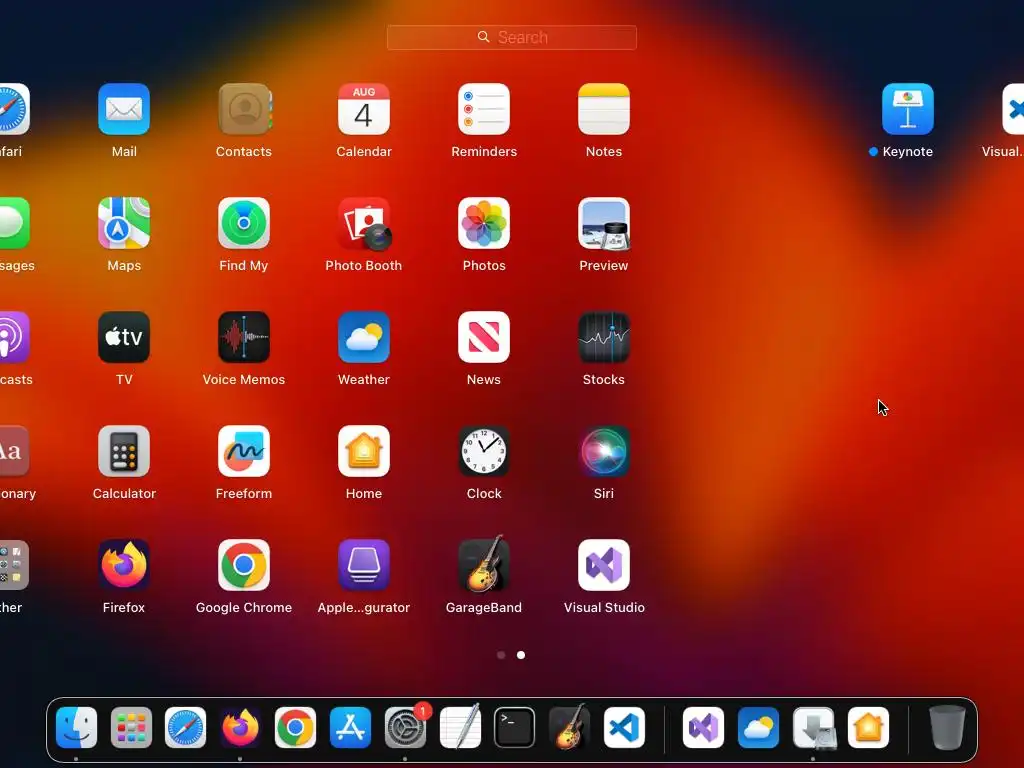Open Voice Memos
Image resolution: width=1024 pixels, height=768 pixels.
[x=244, y=337]
